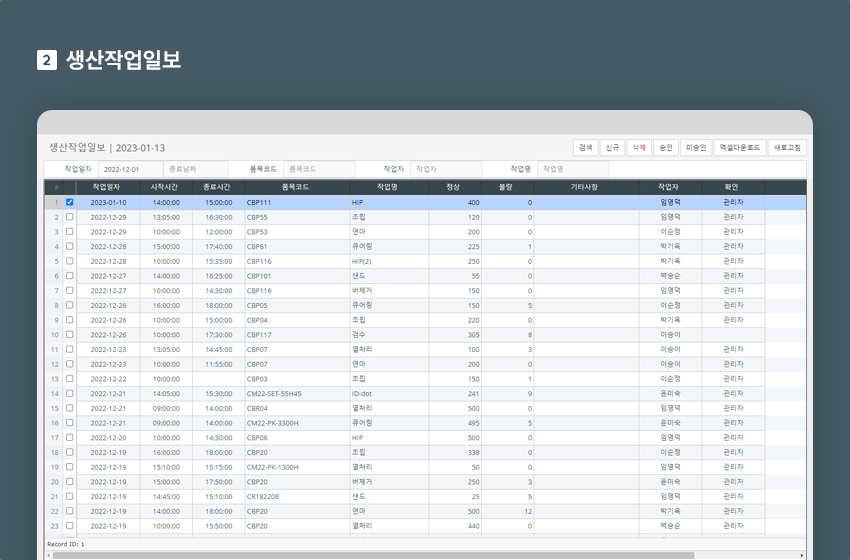Click the Record ID: 1 status text

pos(66,544)
